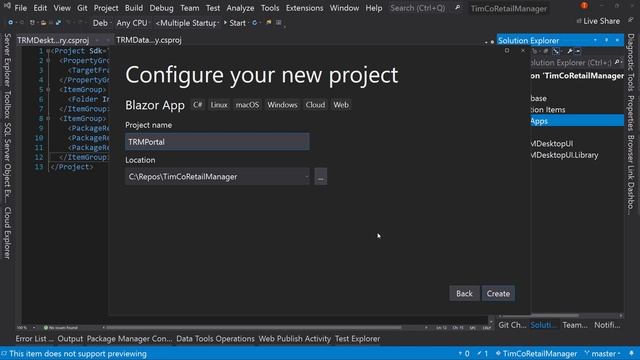The image size is (640, 360).
Task: Click the Cloud tag label
Action: point(315,105)
